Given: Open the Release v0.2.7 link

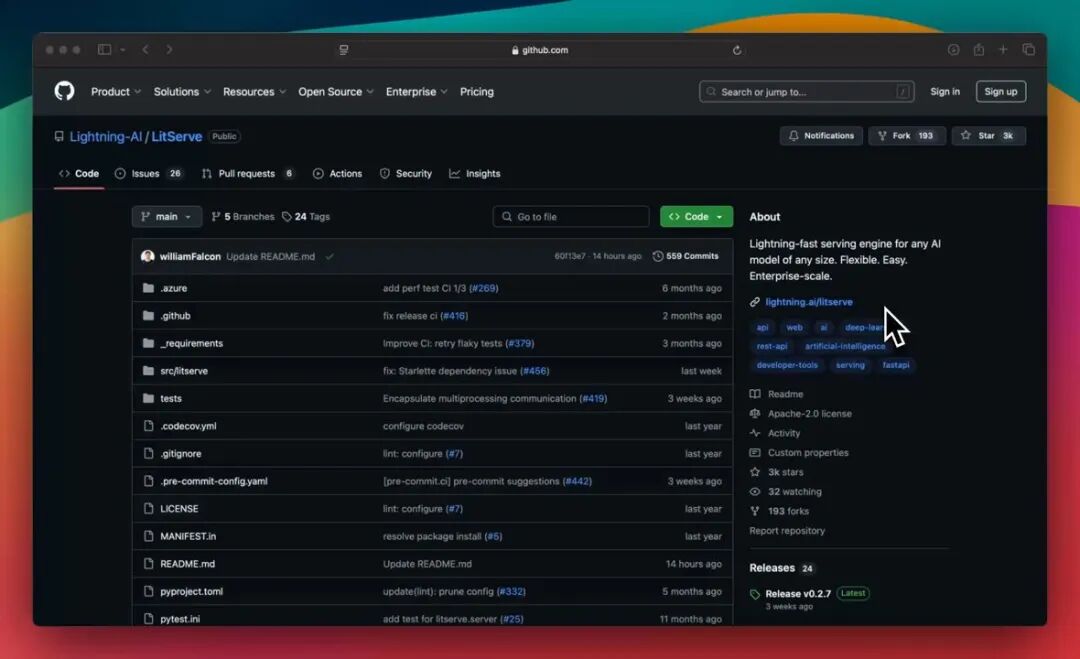Looking at the screenshot, I should point(798,594).
